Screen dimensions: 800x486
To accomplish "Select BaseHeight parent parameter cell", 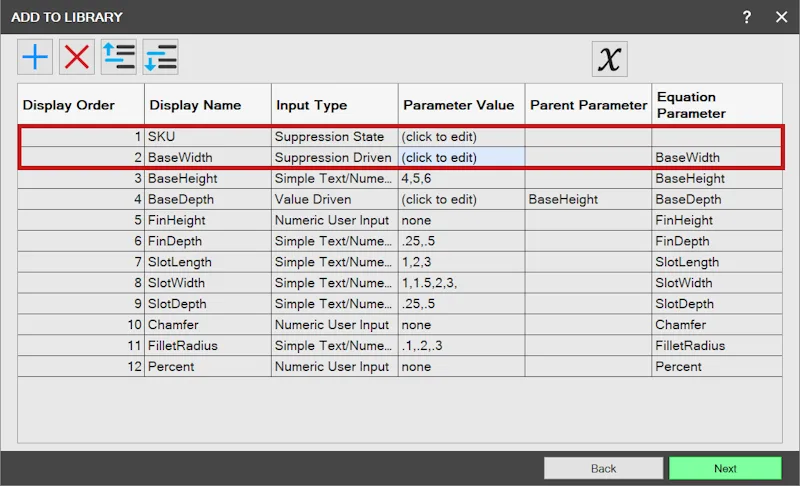I will 588,199.
